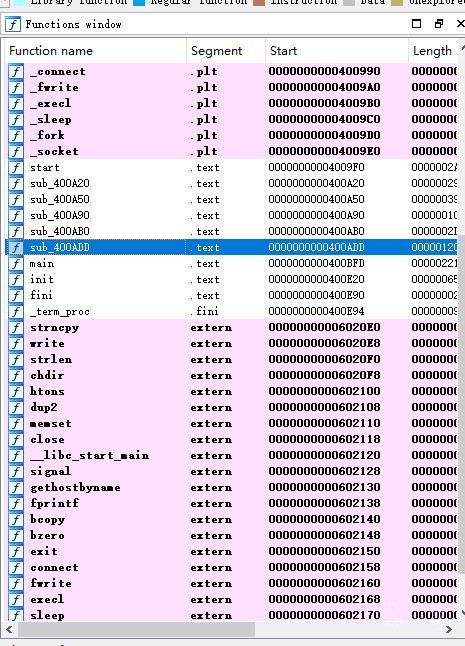Select the bcopy function name
Viewport: 465px width, 646px height.
47,520
